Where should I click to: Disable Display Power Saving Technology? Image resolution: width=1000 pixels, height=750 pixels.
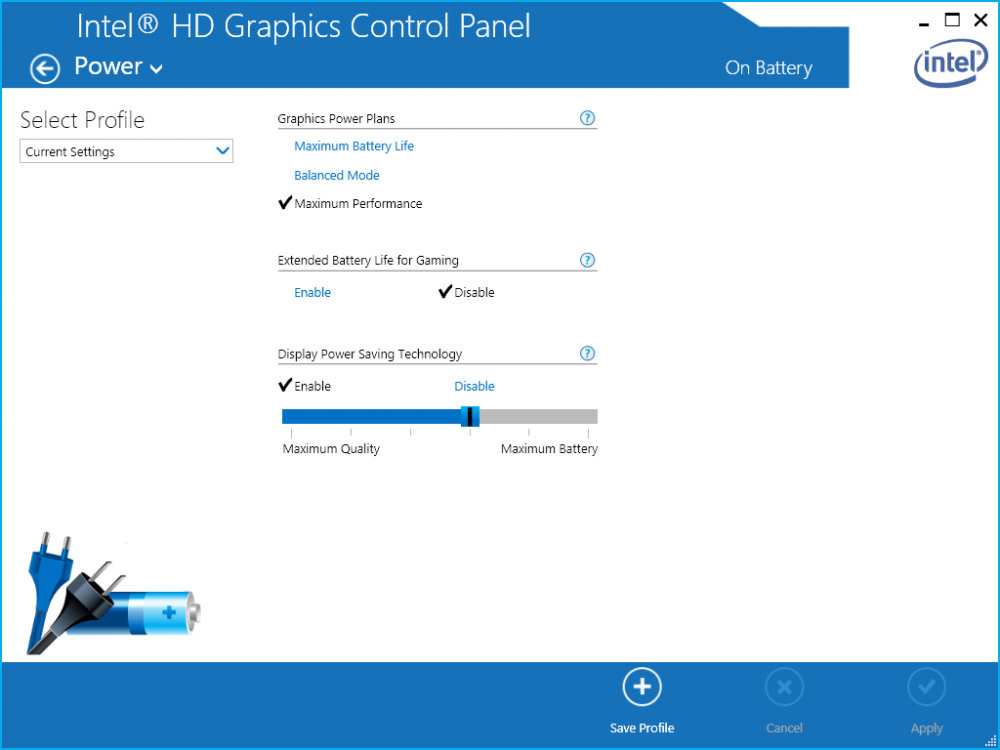(x=474, y=386)
